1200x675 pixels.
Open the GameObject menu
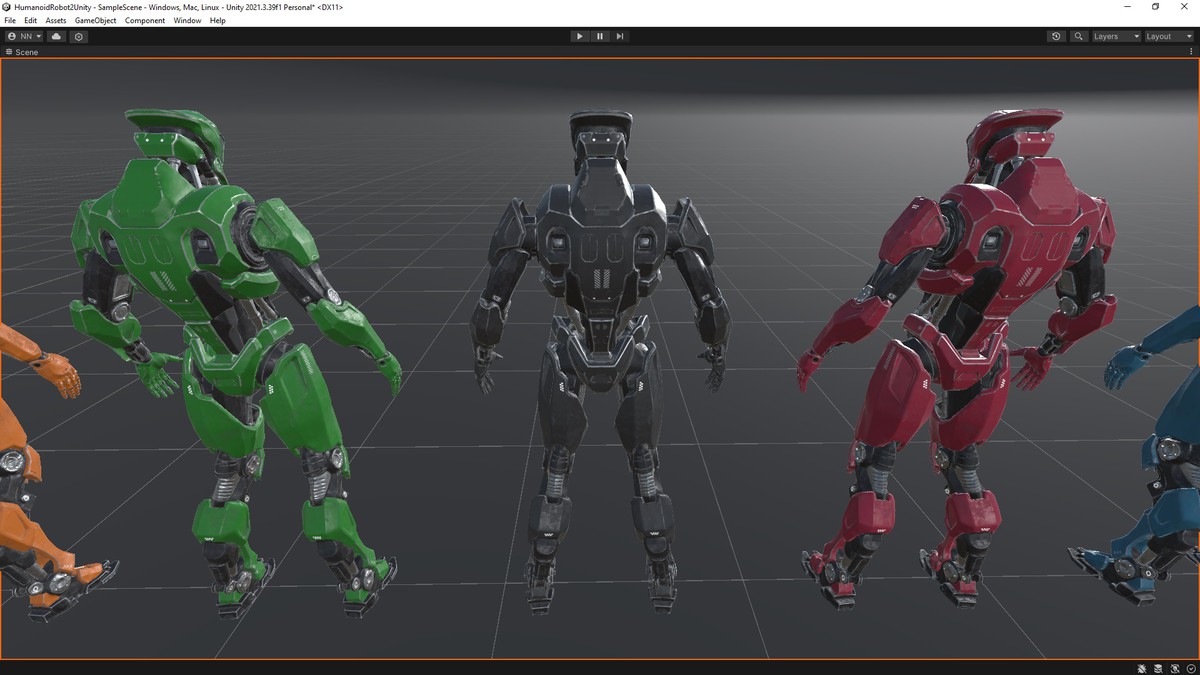(95, 20)
